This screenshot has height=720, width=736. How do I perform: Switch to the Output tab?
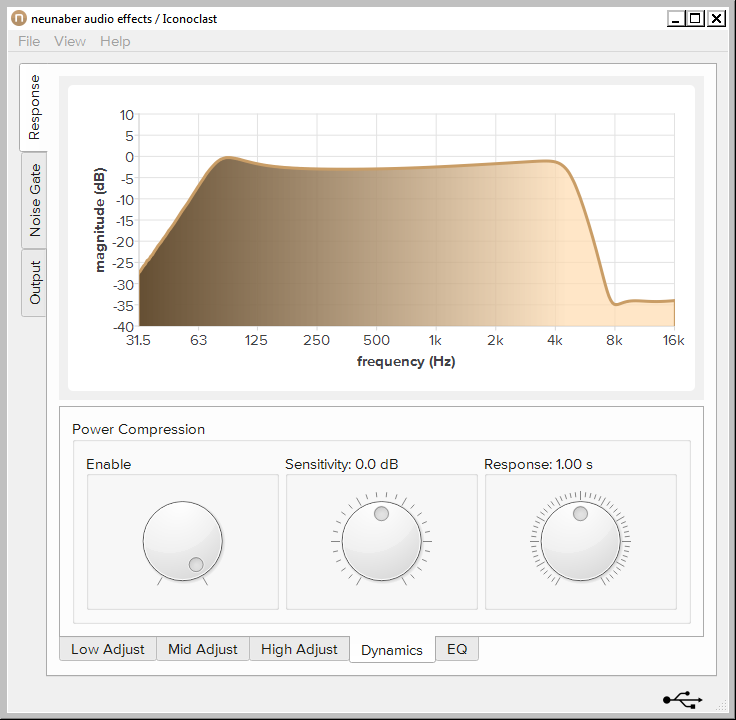(x=34, y=283)
